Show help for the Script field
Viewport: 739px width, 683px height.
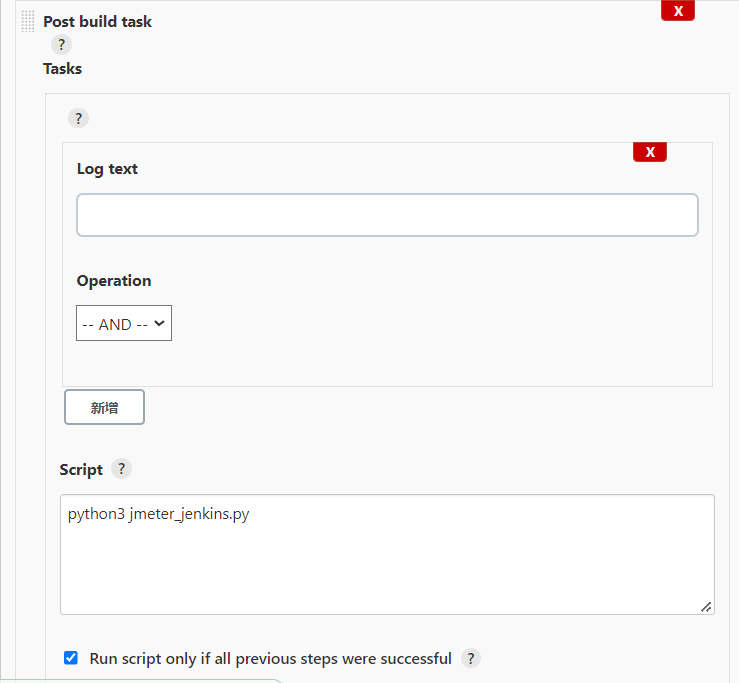(x=121, y=469)
